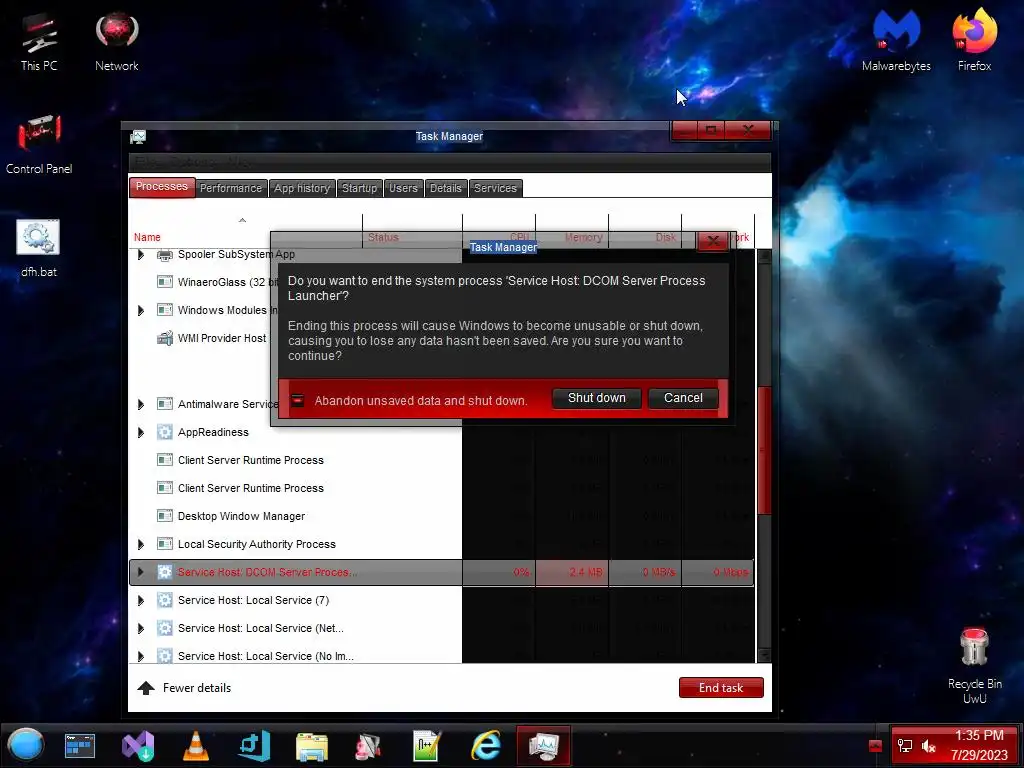Click the muted volume tray icon
Screen dimensions: 1024x768
(x=929, y=746)
